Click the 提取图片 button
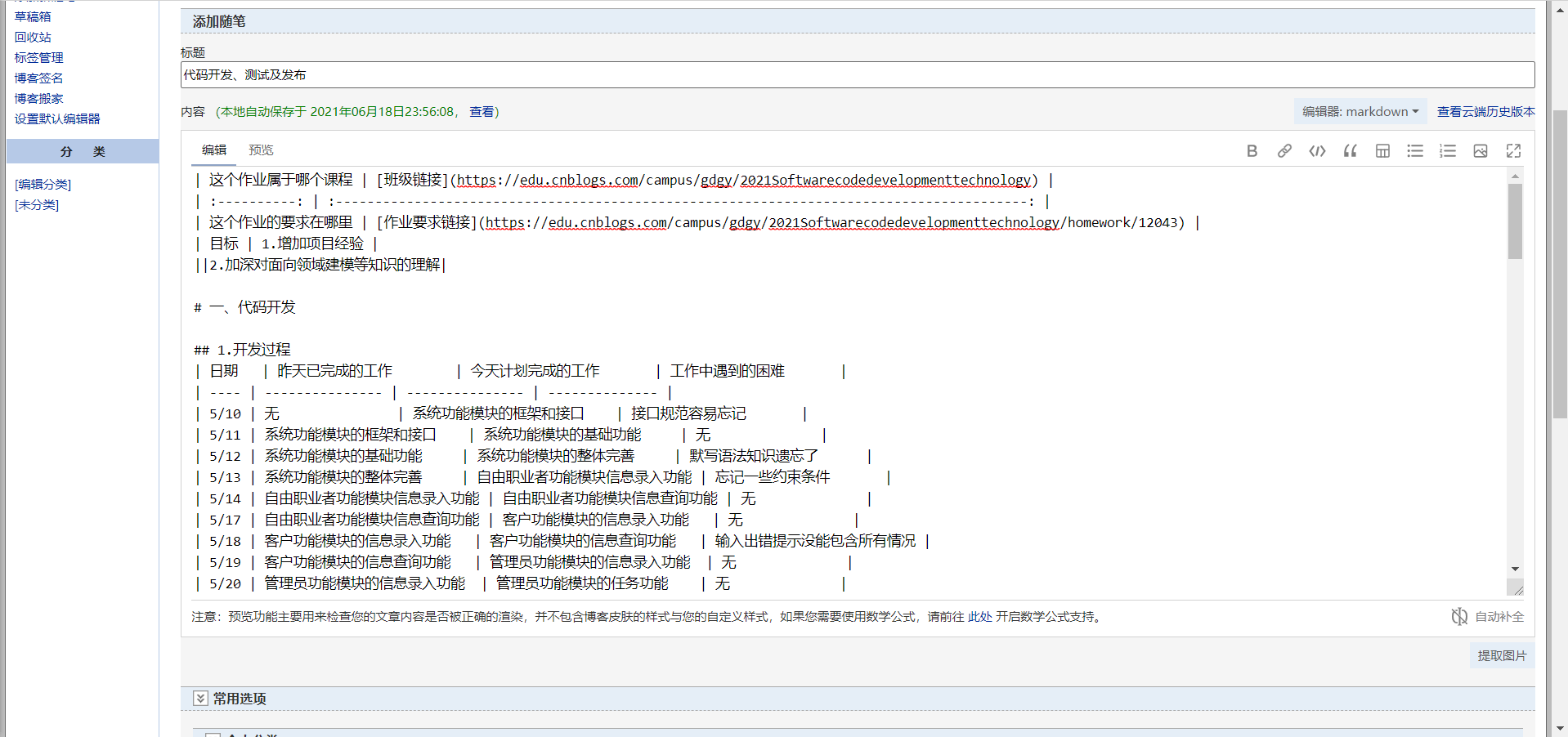This screenshot has width=1568, height=737. pos(1502,656)
